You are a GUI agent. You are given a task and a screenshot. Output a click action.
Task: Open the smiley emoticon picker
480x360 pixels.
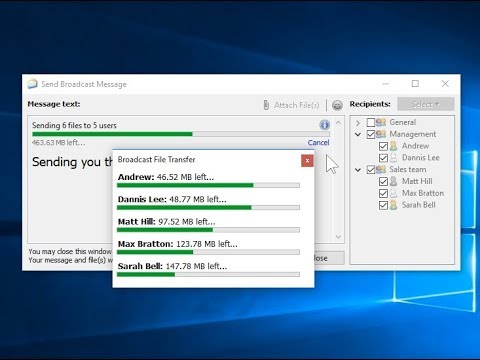337,105
